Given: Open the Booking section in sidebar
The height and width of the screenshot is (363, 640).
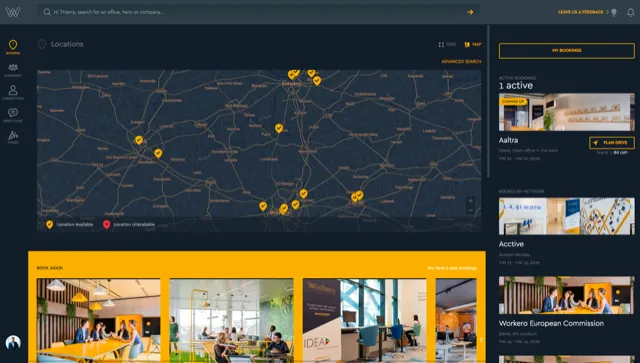Looking at the screenshot, I should click(x=13, y=47).
